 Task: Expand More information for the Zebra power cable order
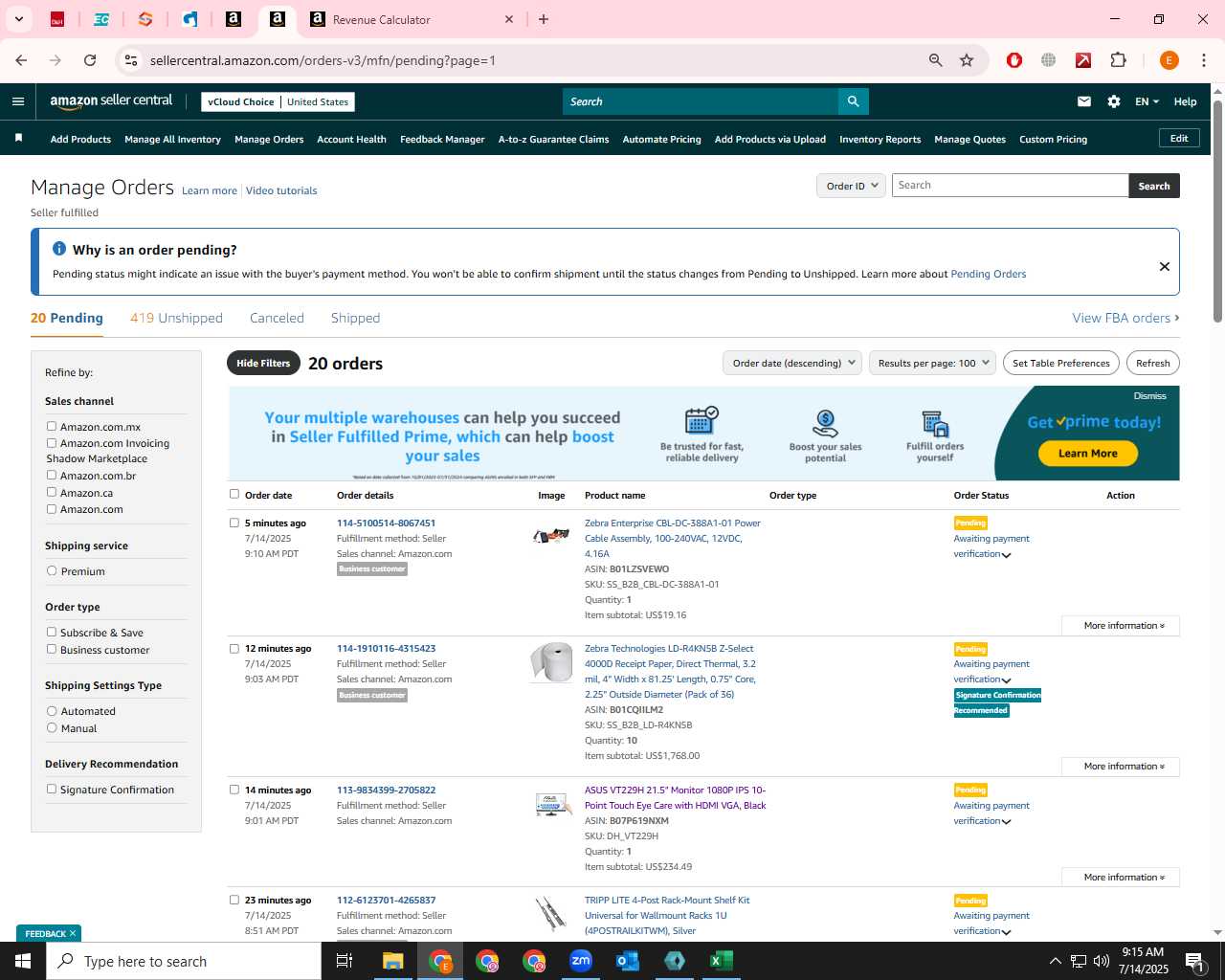1121,626
